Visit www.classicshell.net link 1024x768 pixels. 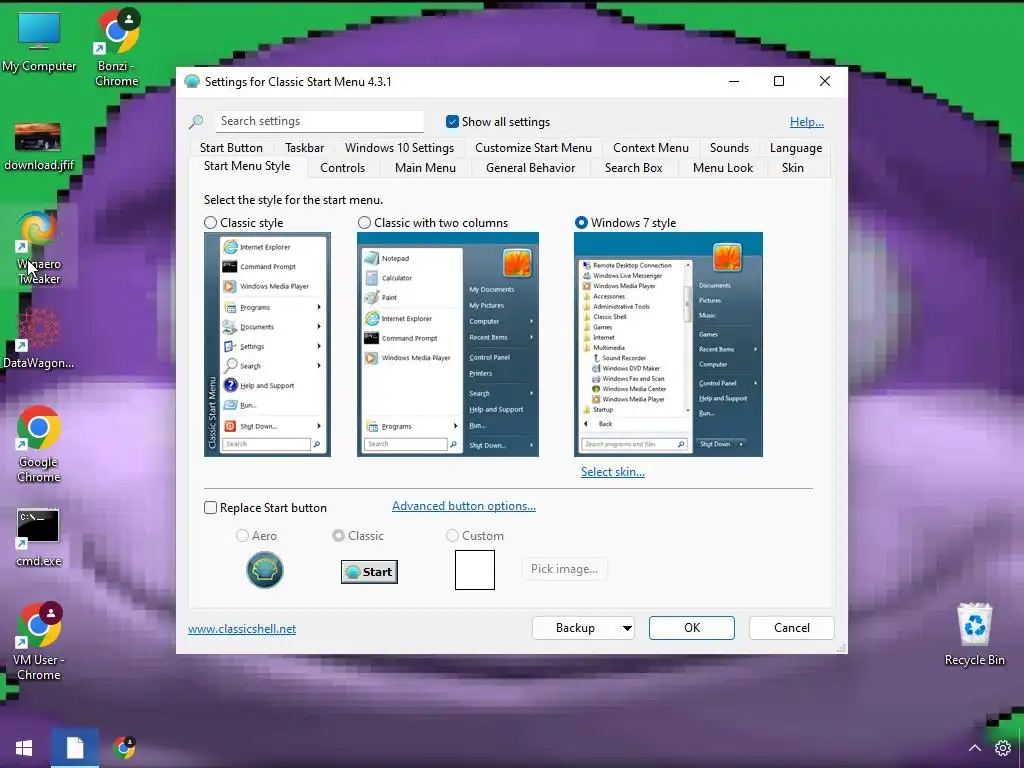coord(242,629)
